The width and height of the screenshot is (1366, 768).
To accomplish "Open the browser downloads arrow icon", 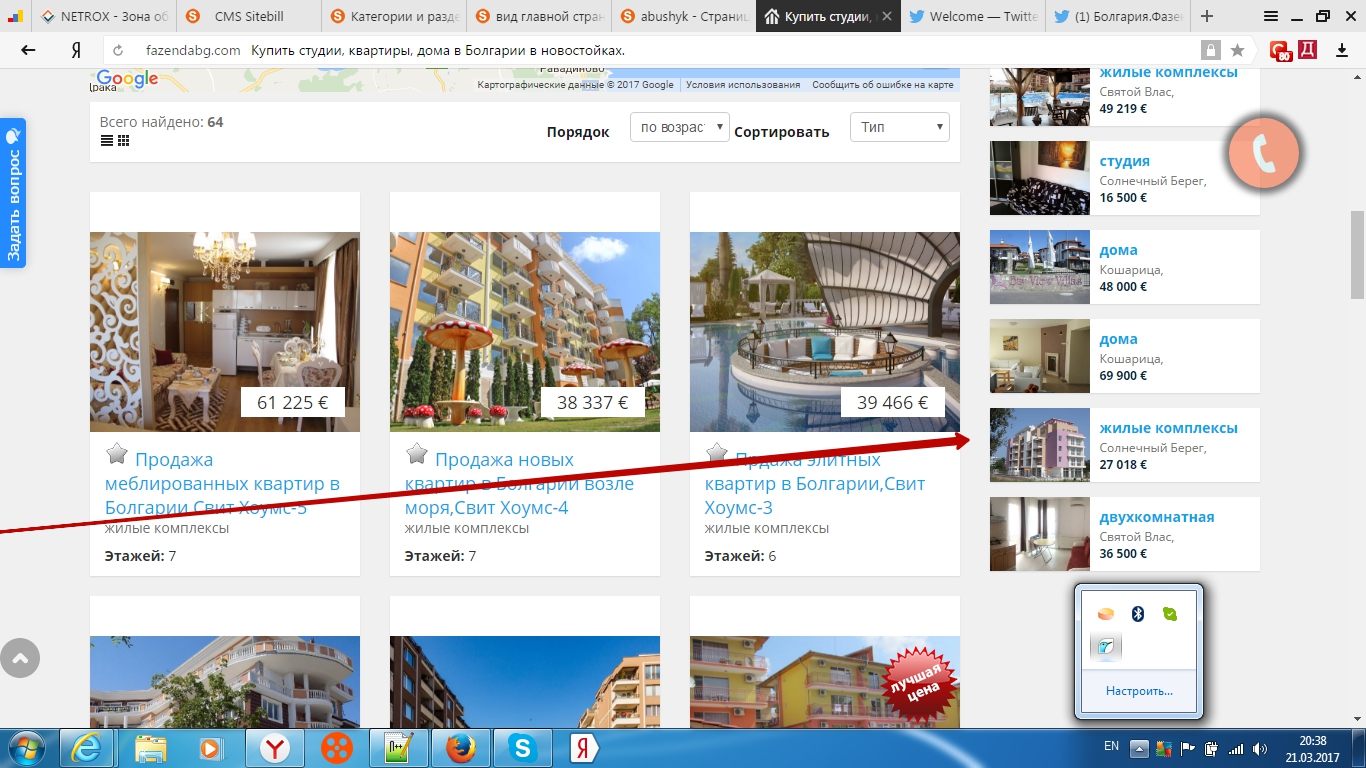I will (1342, 50).
